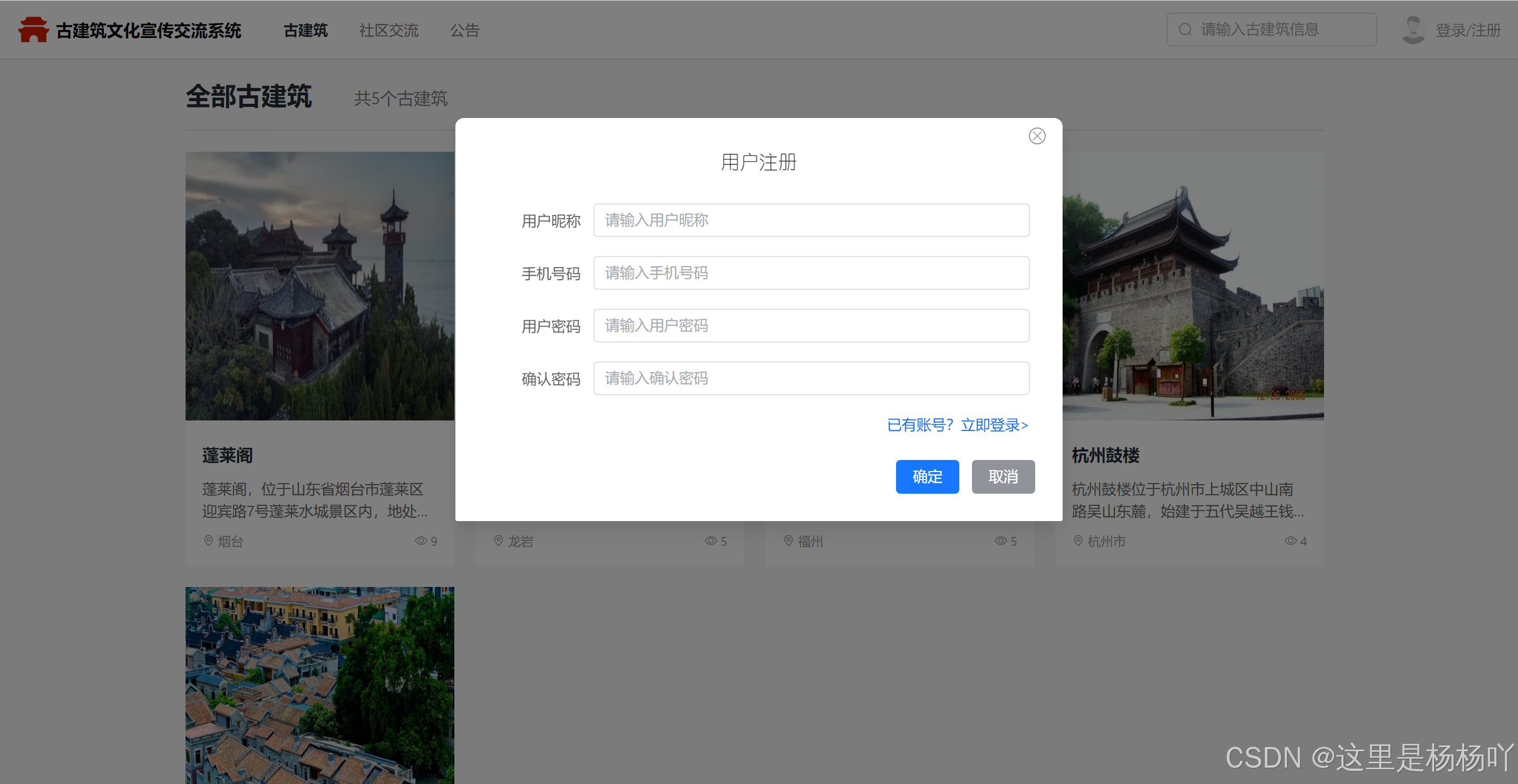Click the red pavilion site logo

33,30
